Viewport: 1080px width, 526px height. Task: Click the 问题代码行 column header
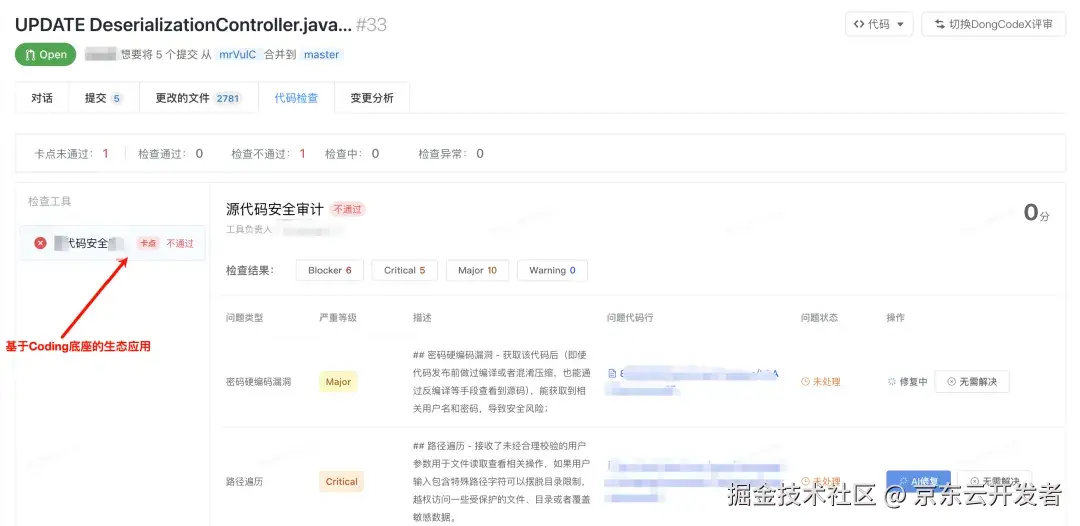[x=630, y=317]
